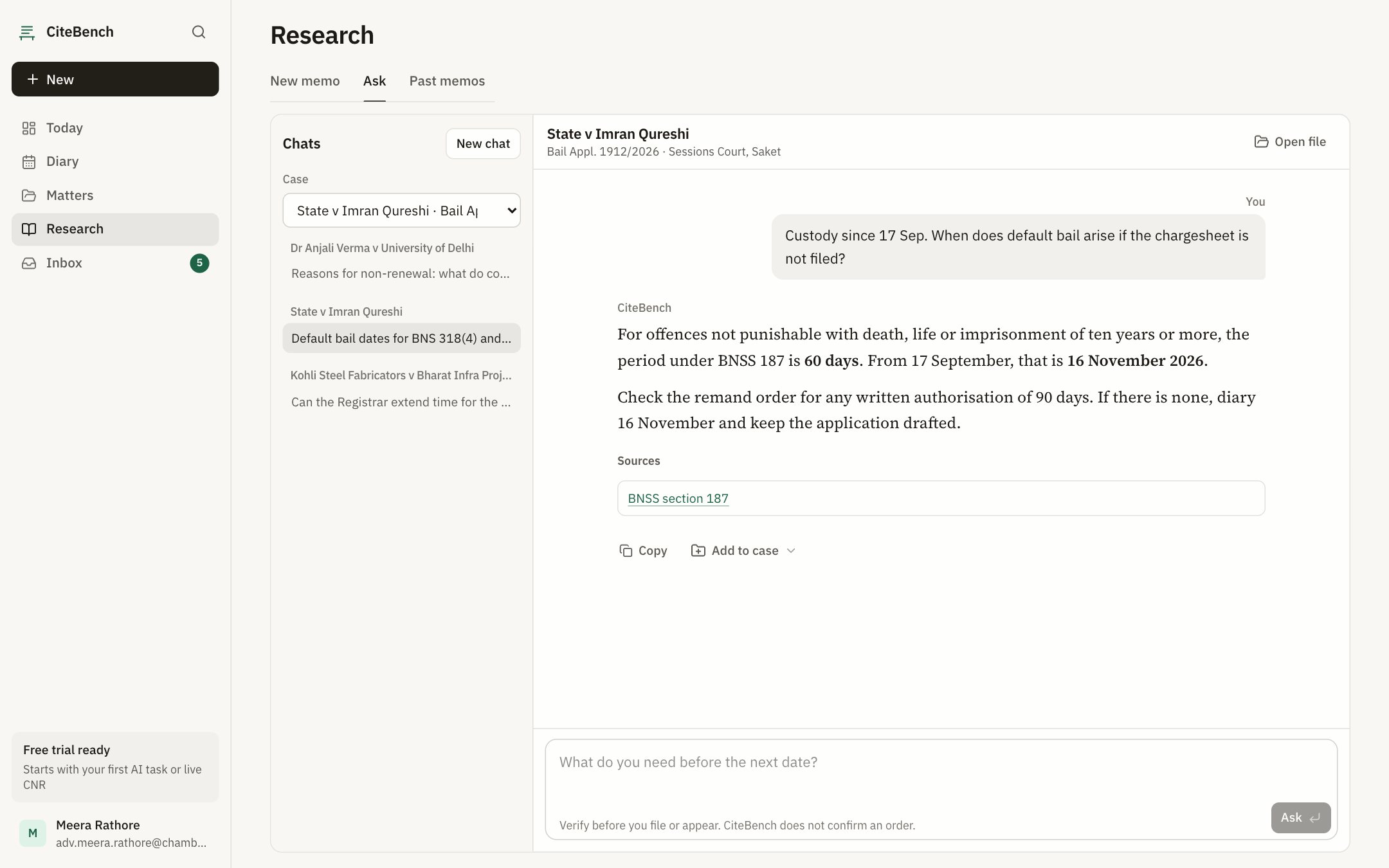Click the user question bubble about custody
This screenshot has width=1389, height=868.
point(1018,247)
